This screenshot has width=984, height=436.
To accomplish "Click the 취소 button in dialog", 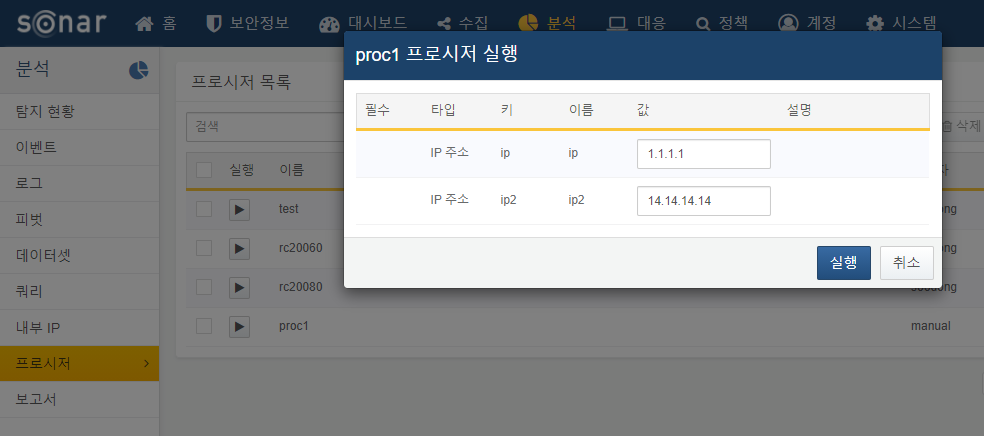I will click(x=906, y=263).
